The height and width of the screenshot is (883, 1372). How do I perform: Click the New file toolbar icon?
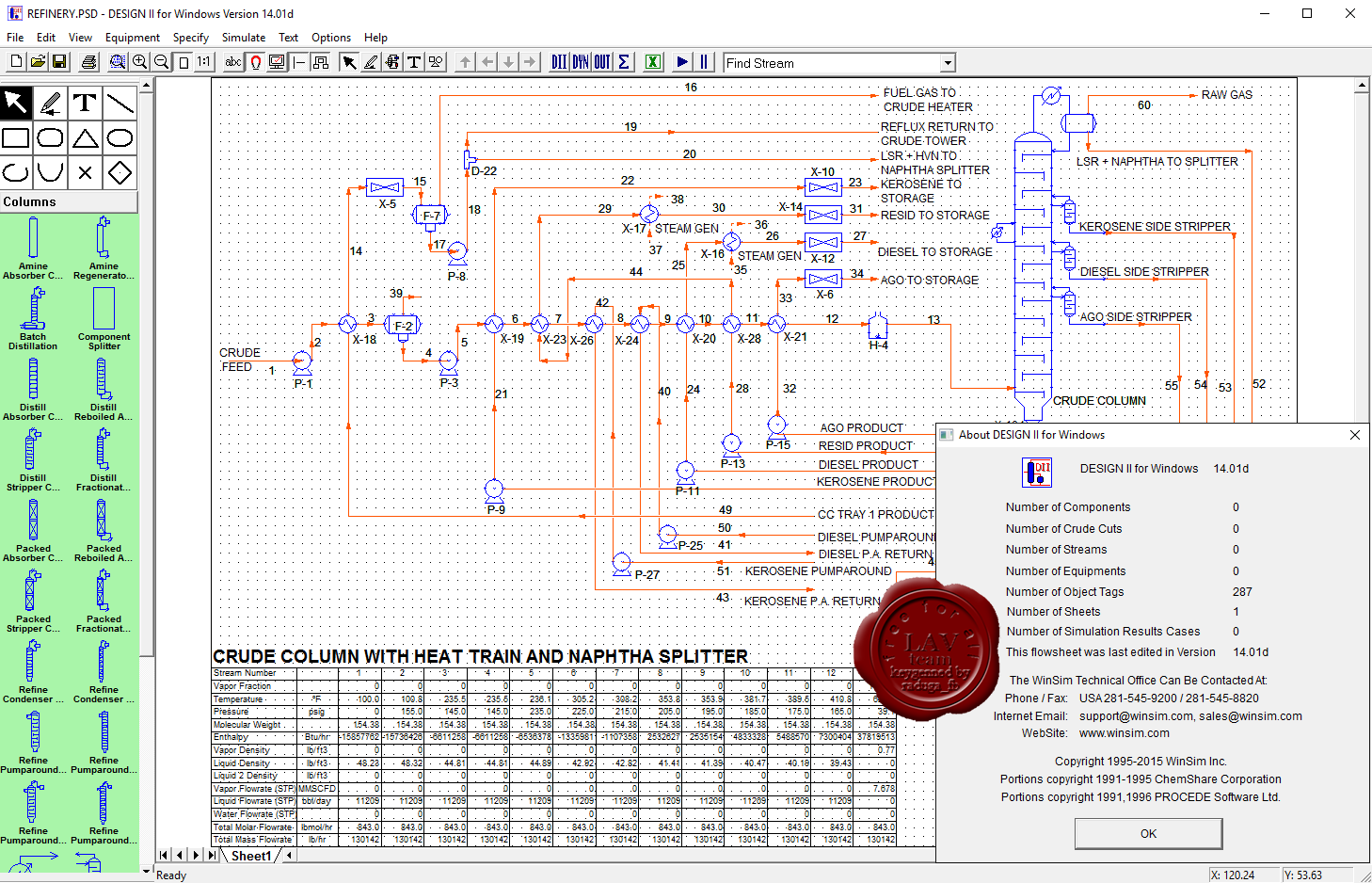tap(16, 62)
